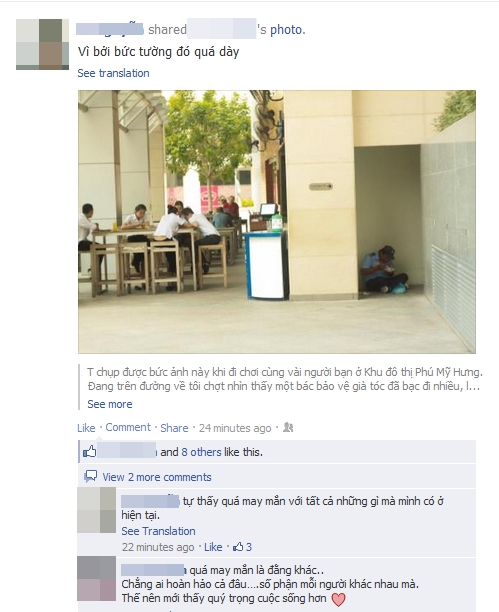The height and width of the screenshot is (612, 499).
Task: Open the 'photo' link in the post header
Action: (x=287, y=30)
